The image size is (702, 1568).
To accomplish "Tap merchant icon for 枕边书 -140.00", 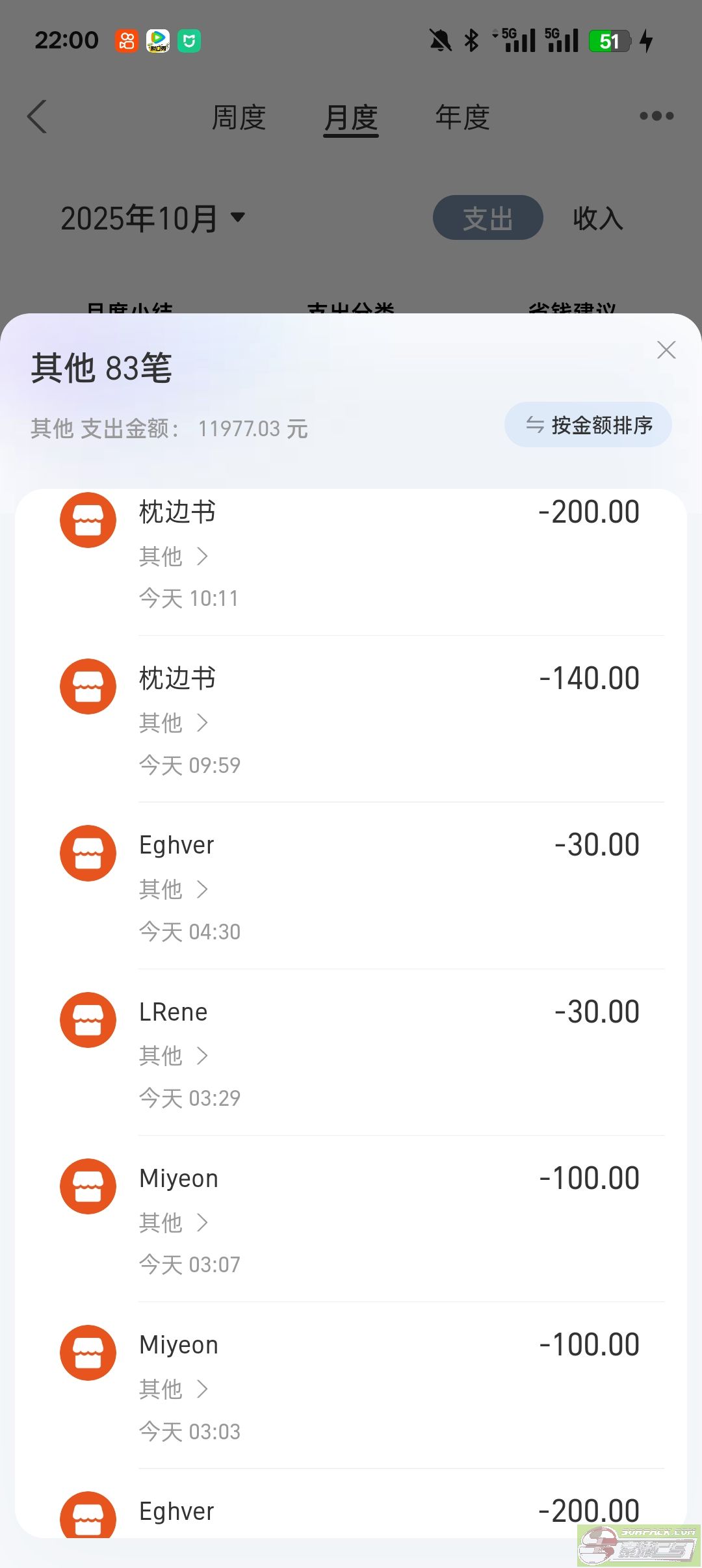I will coord(88,686).
